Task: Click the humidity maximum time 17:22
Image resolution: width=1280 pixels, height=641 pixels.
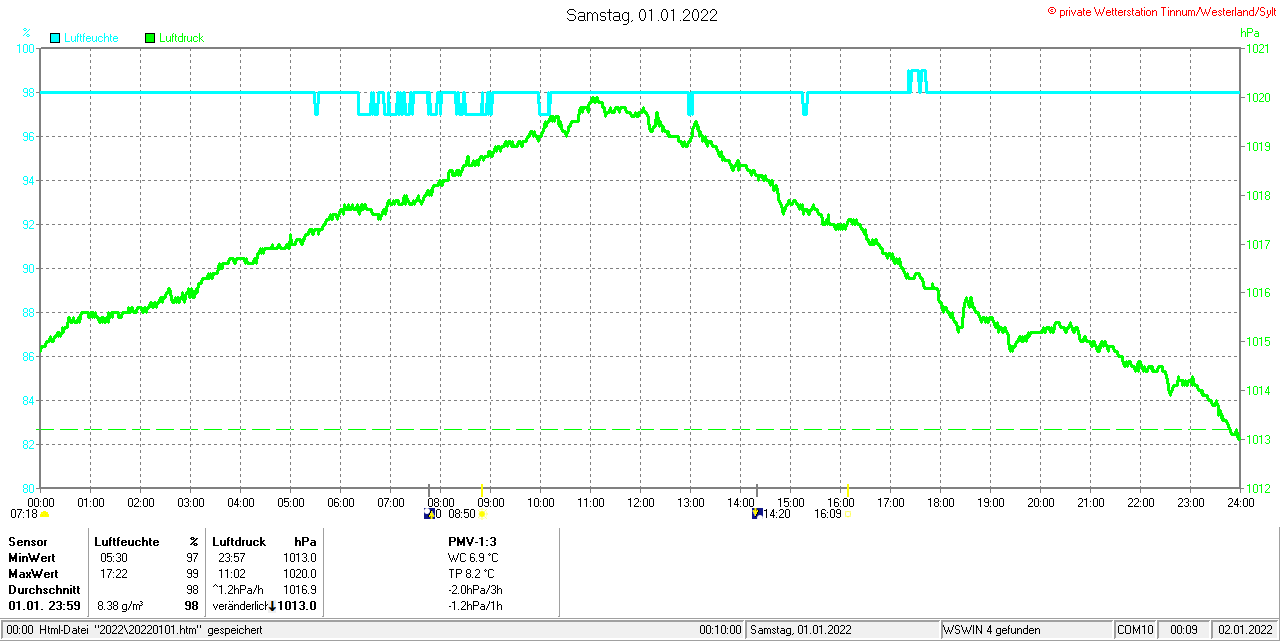Action: coord(113,574)
